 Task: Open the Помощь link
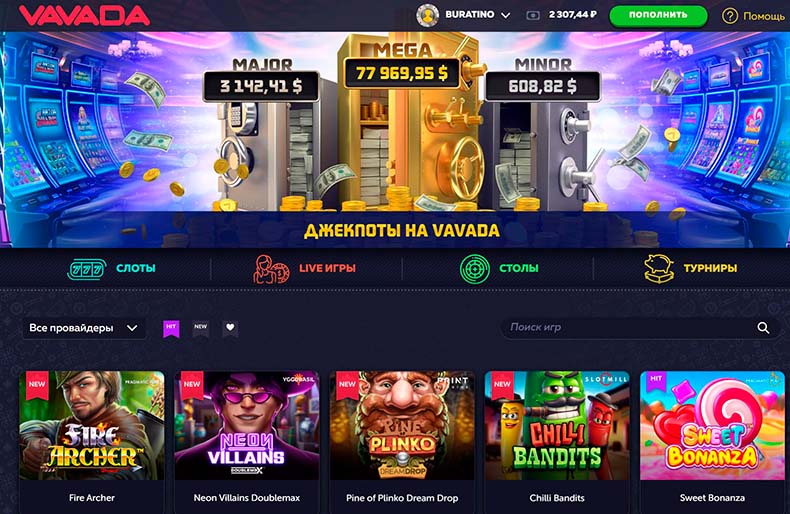coord(764,16)
